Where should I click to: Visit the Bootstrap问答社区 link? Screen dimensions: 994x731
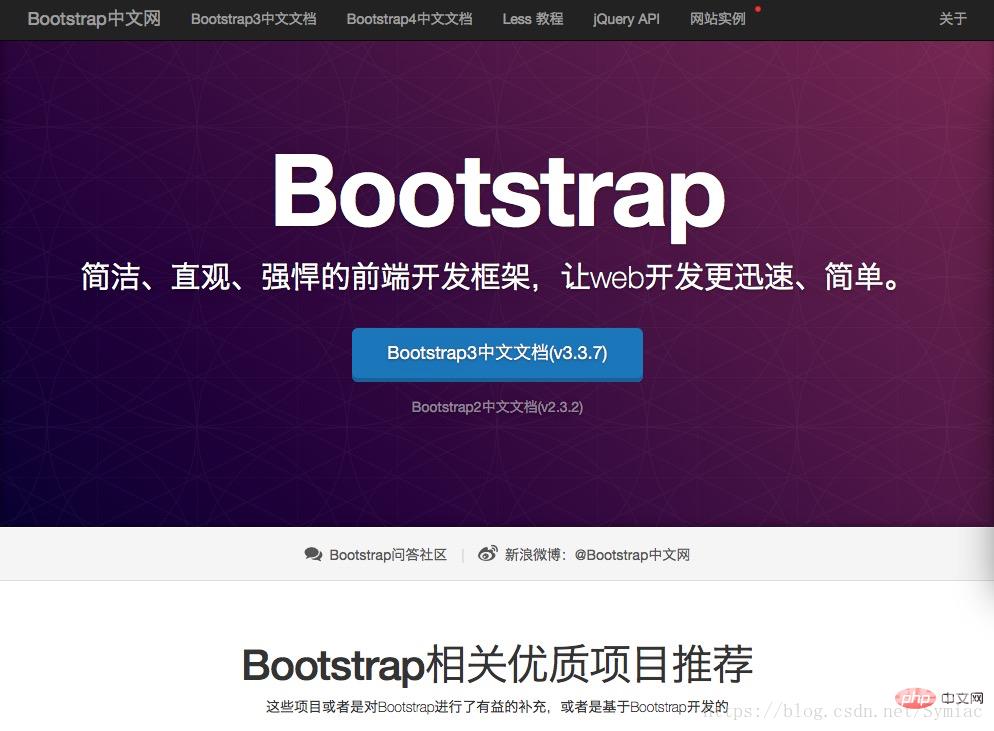click(388, 555)
